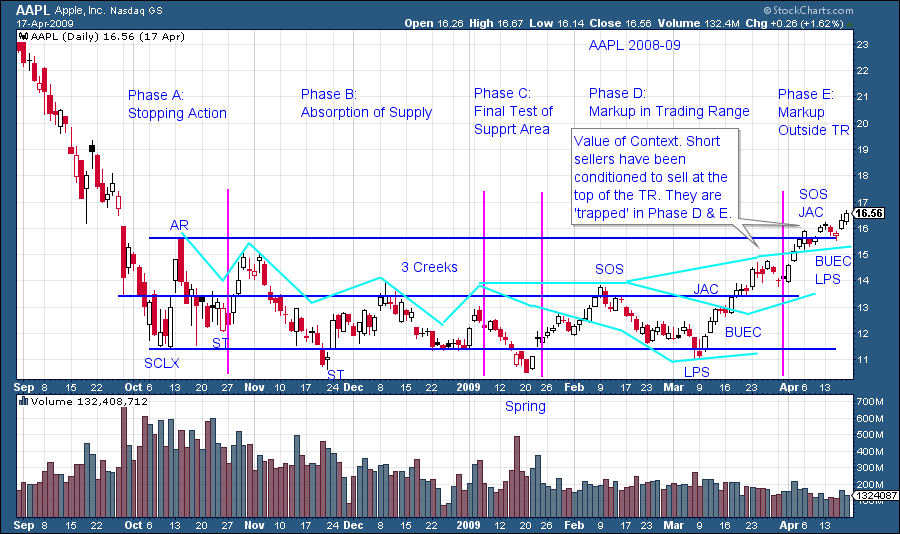900x534 pixels.
Task: Select the Close 16.56 value in the header
Action: tap(620, 24)
